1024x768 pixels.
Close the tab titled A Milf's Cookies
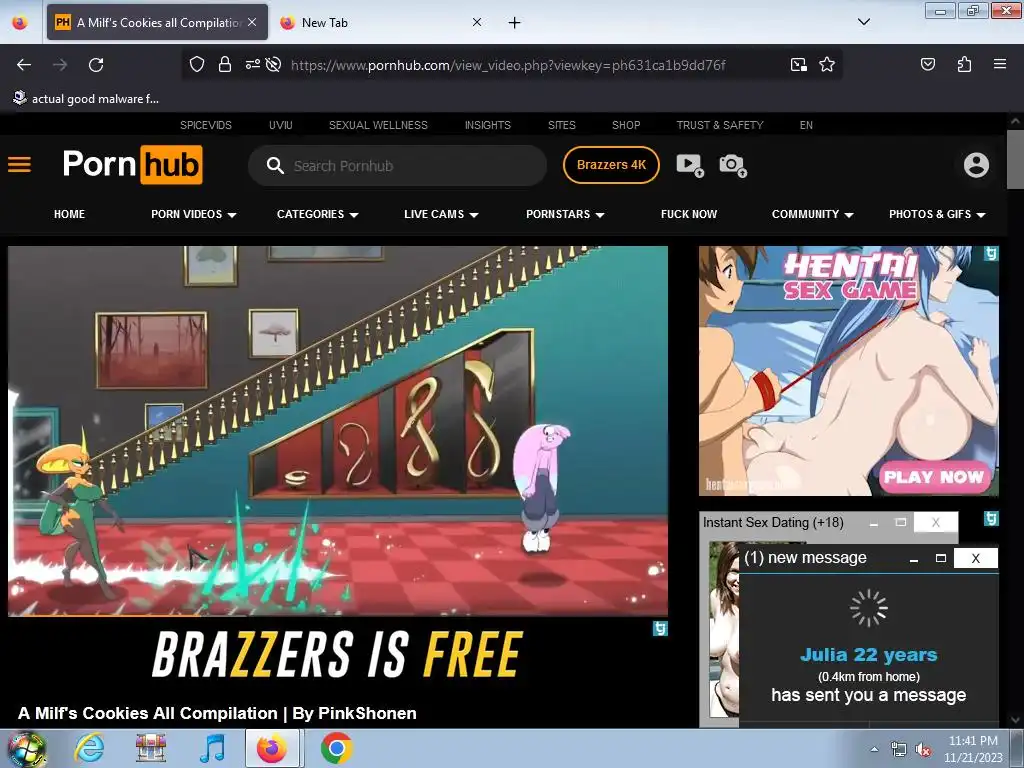[x=252, y=22]
